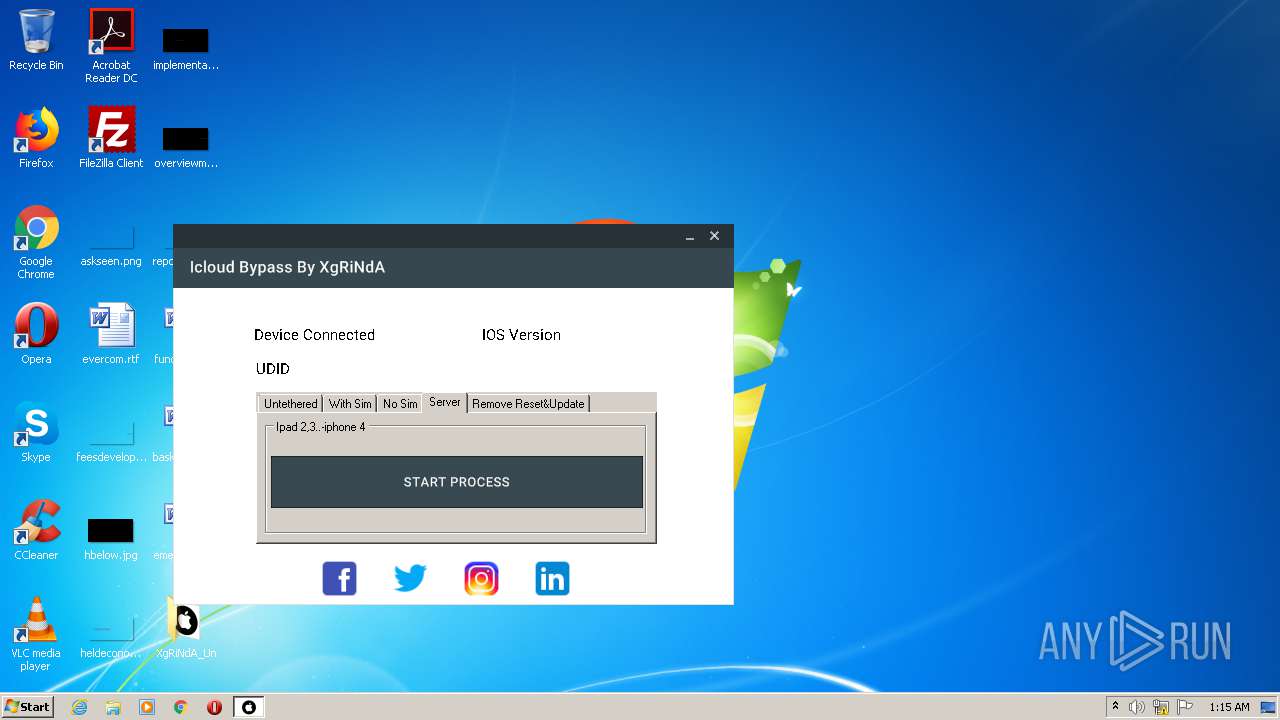Select Acrobat Reader DC desktop shortcut
Viewport: 1280px width, 720px height.
point(111,46)
